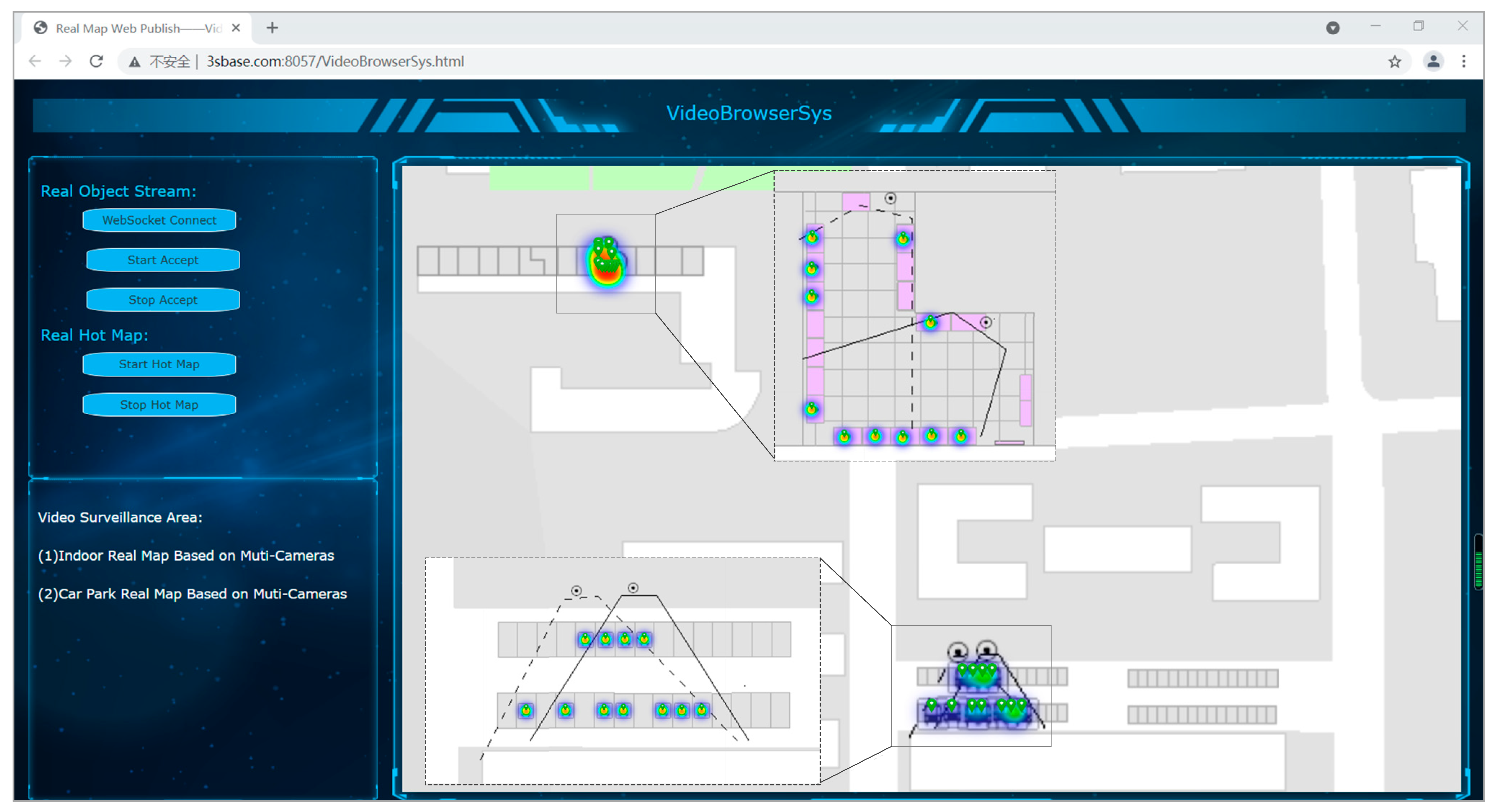Open the Chrome three-dot menu
Image resolution: width=1501 pixels, height=812 pixels.
(1464, 61)
